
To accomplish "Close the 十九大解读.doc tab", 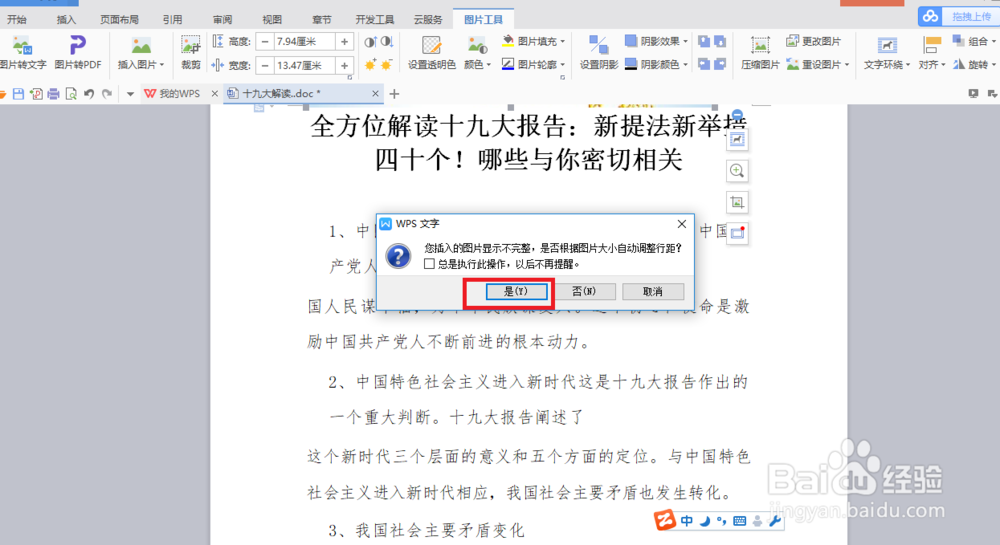I will (376, 94).
